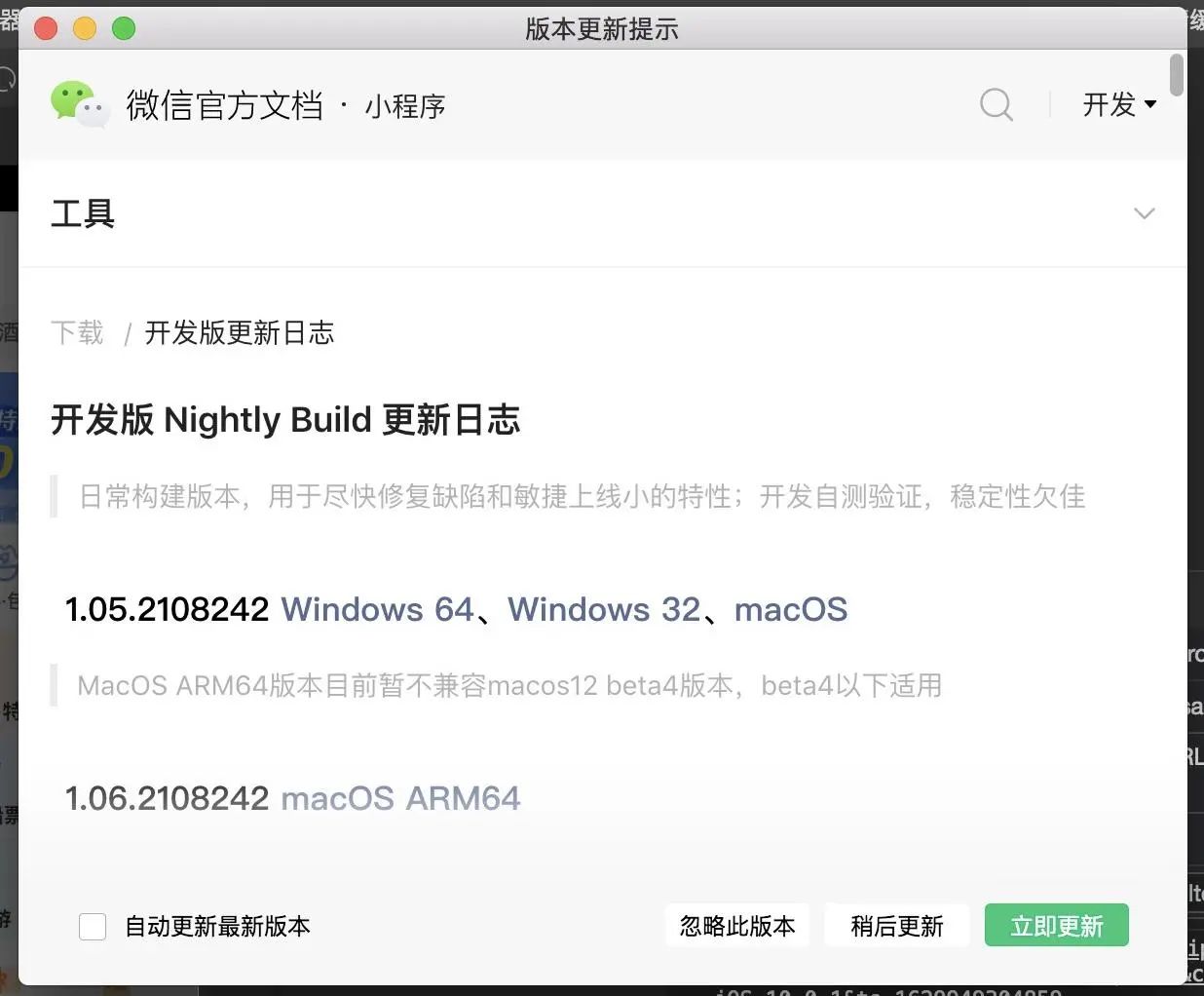Click the WeChat logo icon
1204x996 pixels.
coord(80,104)
